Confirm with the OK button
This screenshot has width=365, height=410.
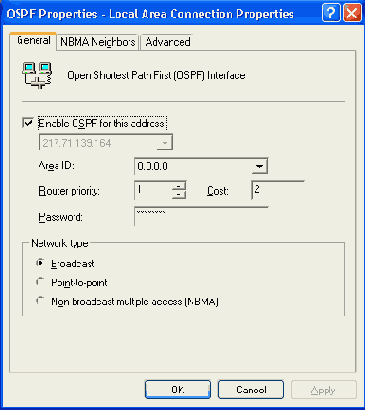click(178, 389)
